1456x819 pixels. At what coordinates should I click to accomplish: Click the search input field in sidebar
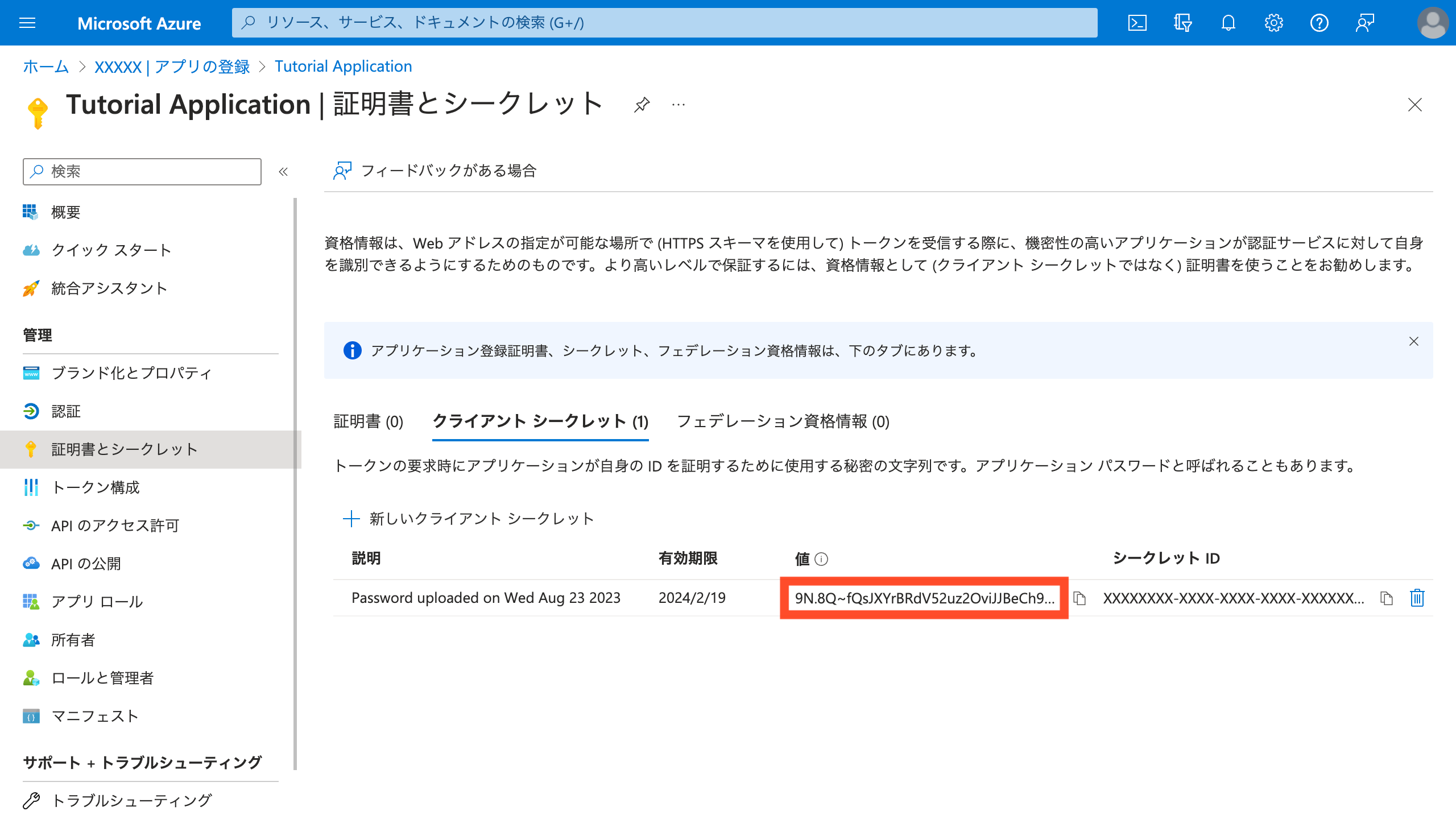point(143,171)
